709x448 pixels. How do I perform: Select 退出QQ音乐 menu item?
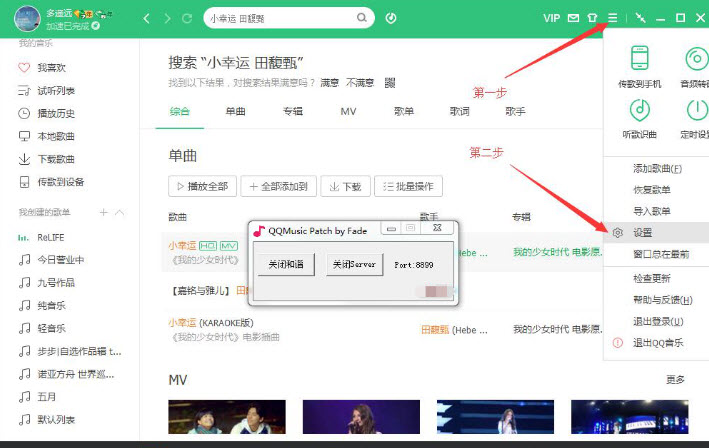point(658,343)
